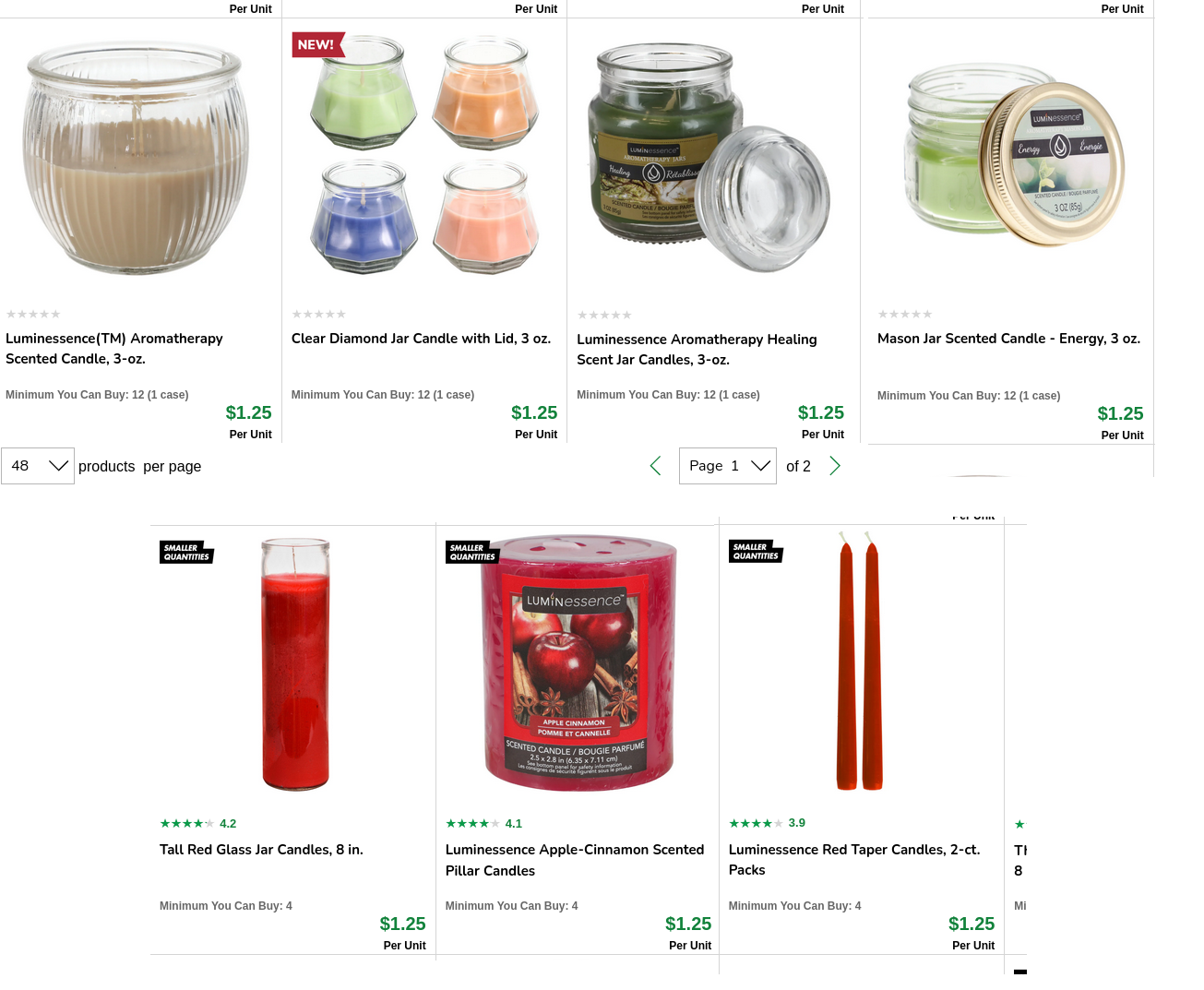Select the red taper candles image
Viewport: 1204px width, 990px height.
[860, 662]
